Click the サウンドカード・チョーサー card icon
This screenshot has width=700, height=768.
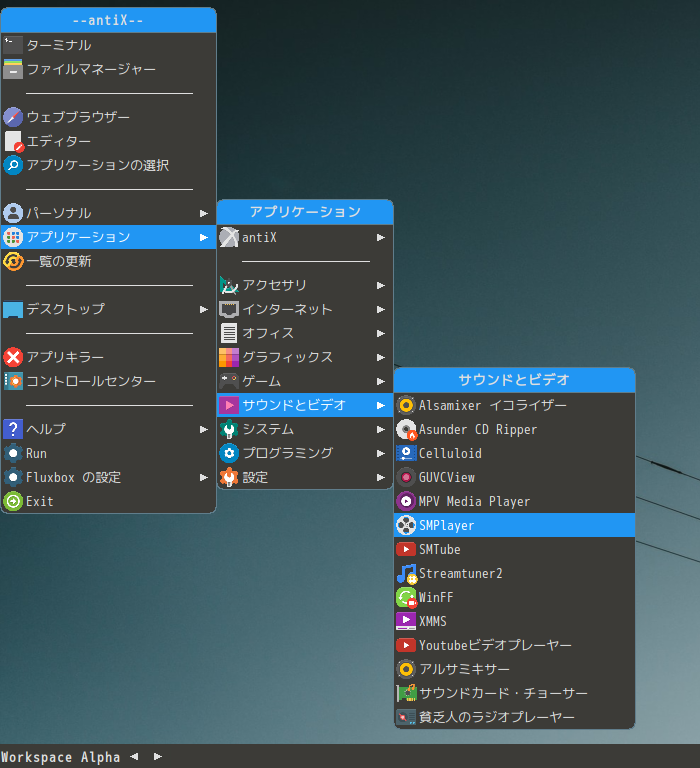(406, 693)
